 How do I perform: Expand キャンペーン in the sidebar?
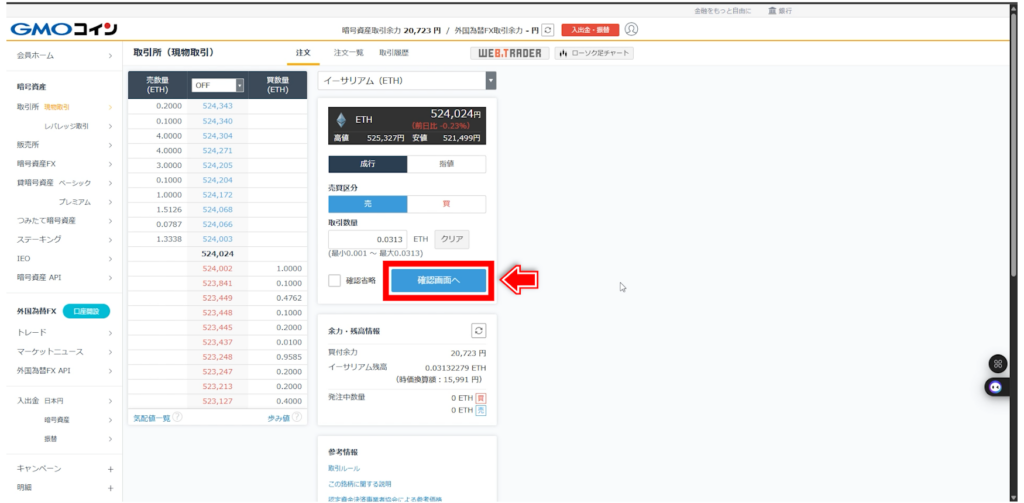pyautogui.click(x=110, y=468)
